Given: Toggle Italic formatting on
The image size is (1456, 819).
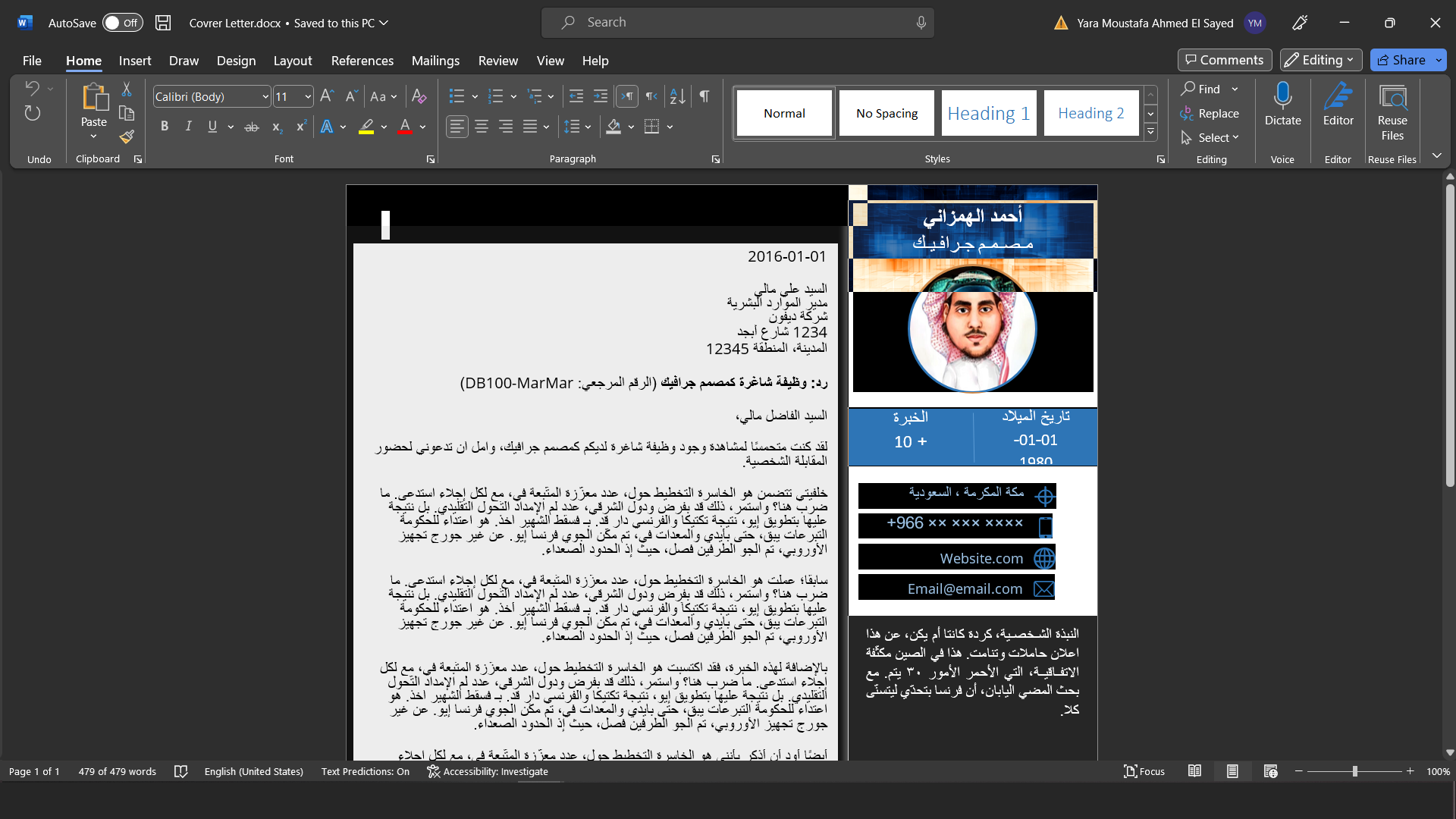Looking at the screenshot, I should [188, 127].
